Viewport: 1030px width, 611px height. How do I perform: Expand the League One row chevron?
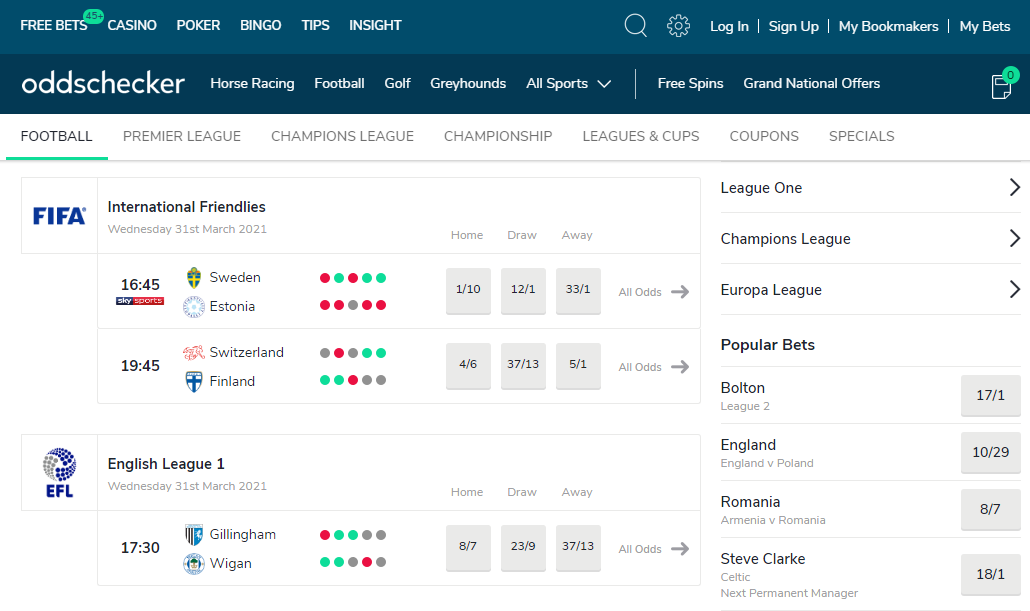[x=1014, y=188]
